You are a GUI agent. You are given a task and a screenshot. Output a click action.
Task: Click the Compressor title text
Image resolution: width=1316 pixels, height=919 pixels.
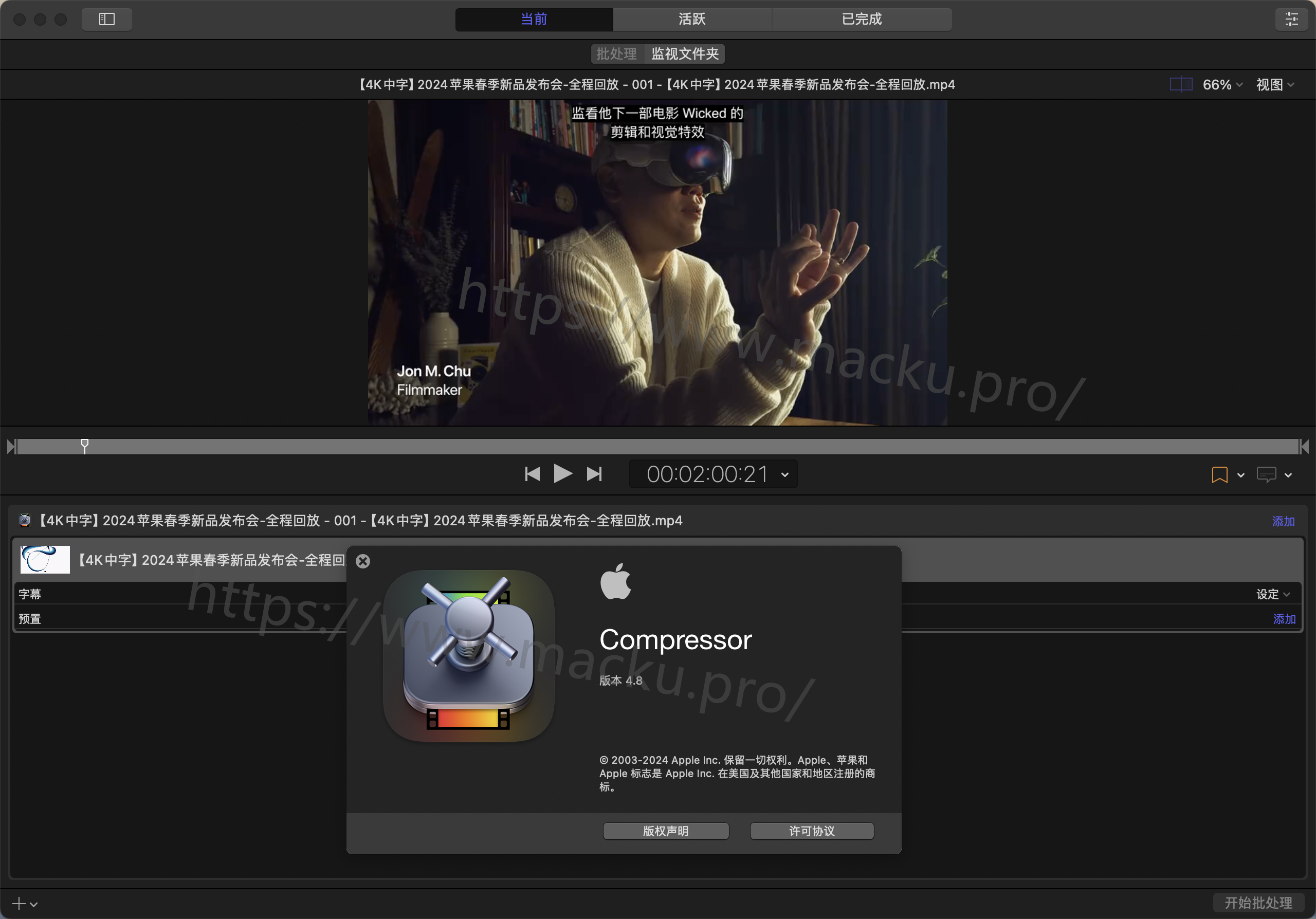click(675, 639)
